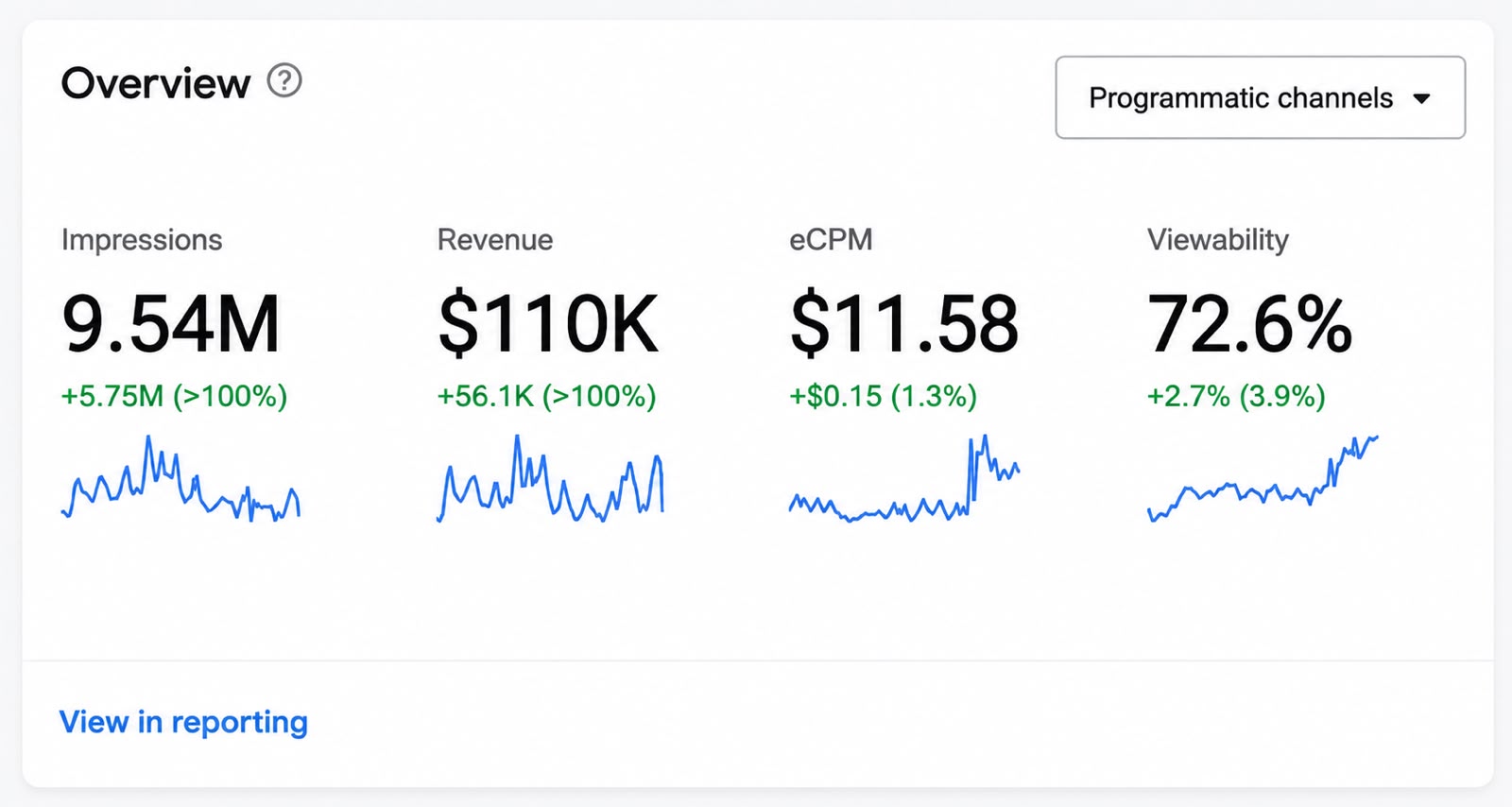Select the 9.54M impressions value

(x=171, y=324)
